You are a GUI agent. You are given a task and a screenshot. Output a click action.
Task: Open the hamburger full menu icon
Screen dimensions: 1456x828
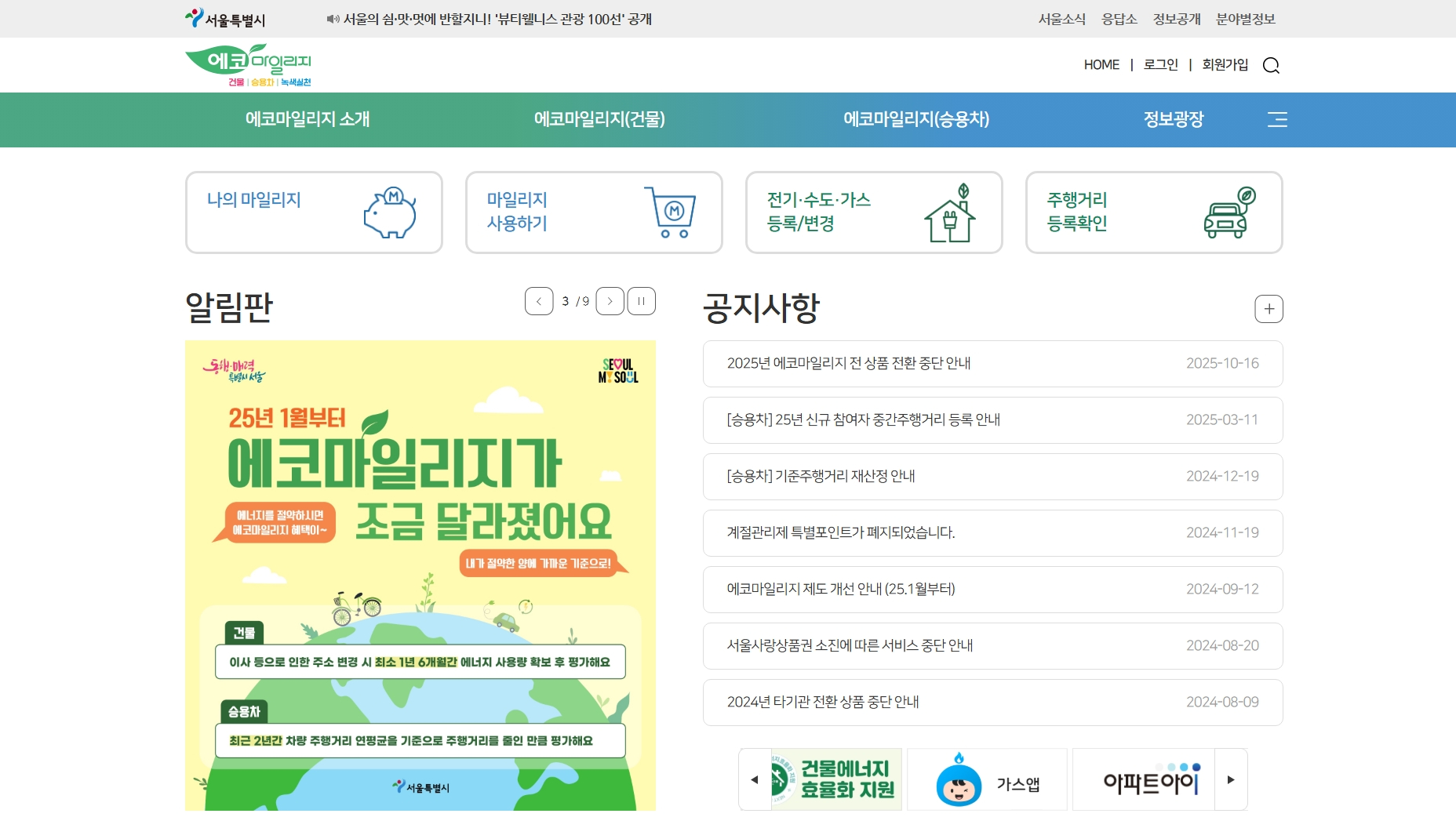coord(1277,119)
